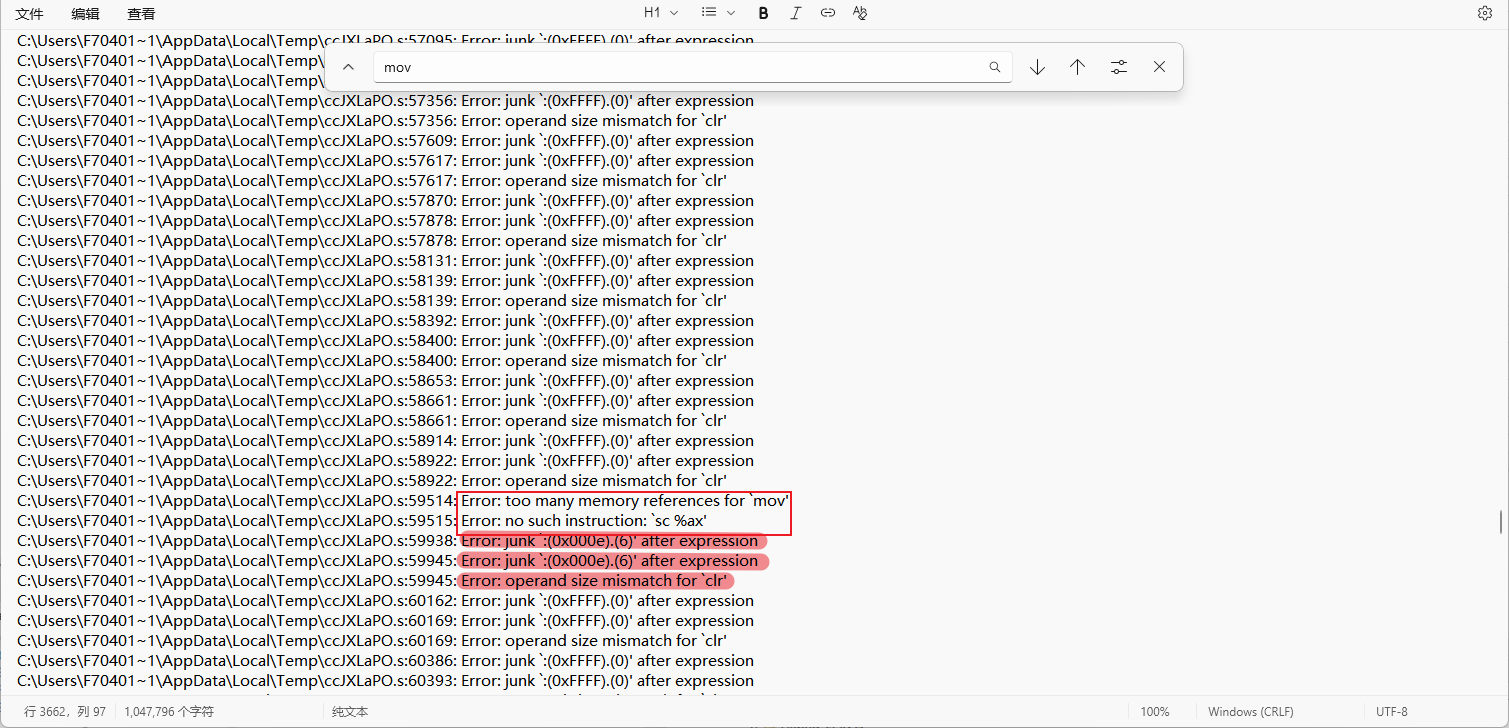Toggle italic formatting
The image size is (1509, 728).
tap(795, 13)
